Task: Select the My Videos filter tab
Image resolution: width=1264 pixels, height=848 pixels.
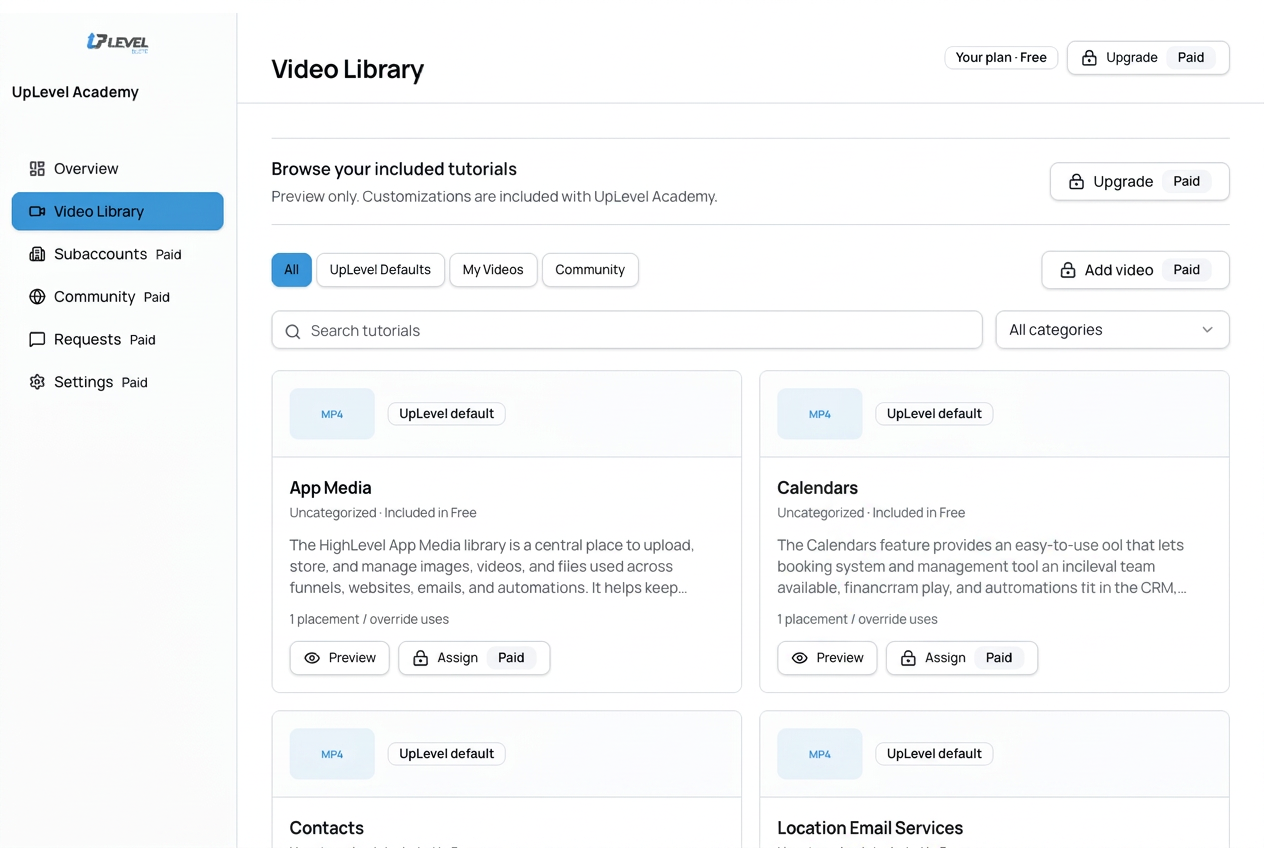Action: (493, 270)
